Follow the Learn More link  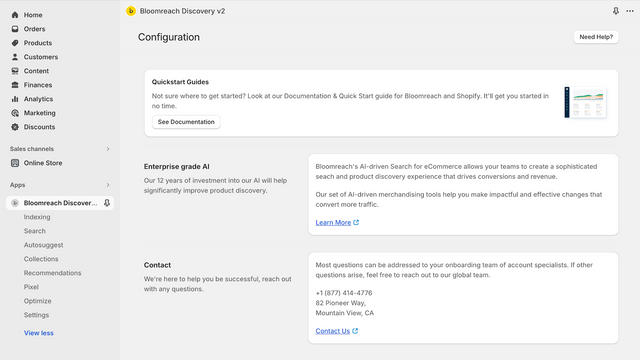coord(333,222)
